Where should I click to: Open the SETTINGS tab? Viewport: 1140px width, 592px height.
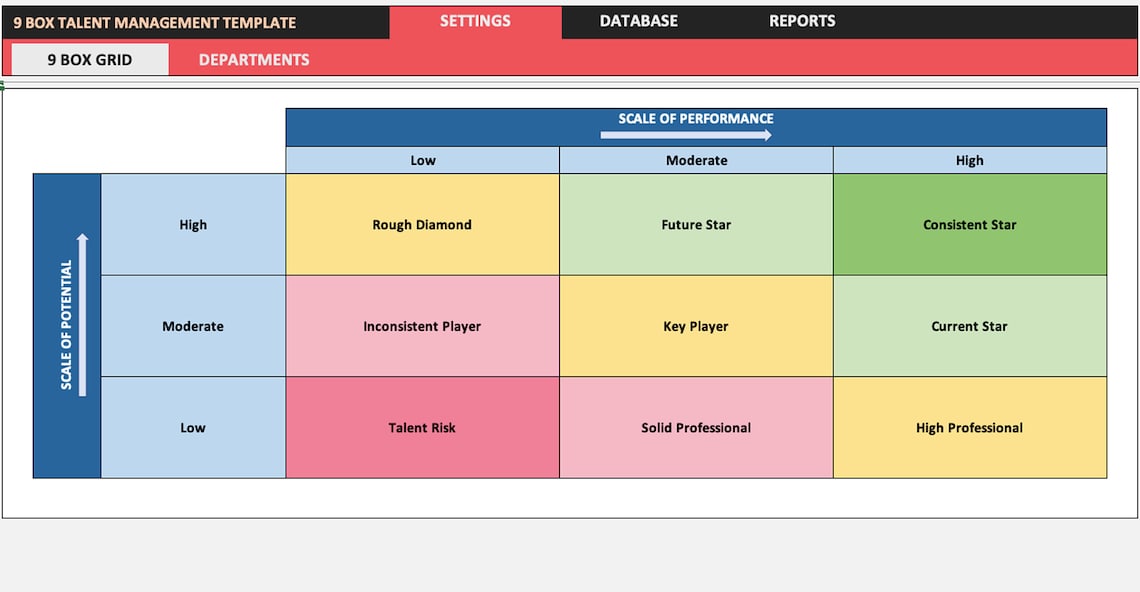pos(475,22)
